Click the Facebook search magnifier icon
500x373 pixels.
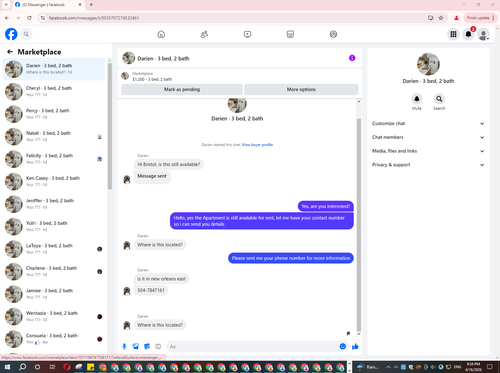26,34
